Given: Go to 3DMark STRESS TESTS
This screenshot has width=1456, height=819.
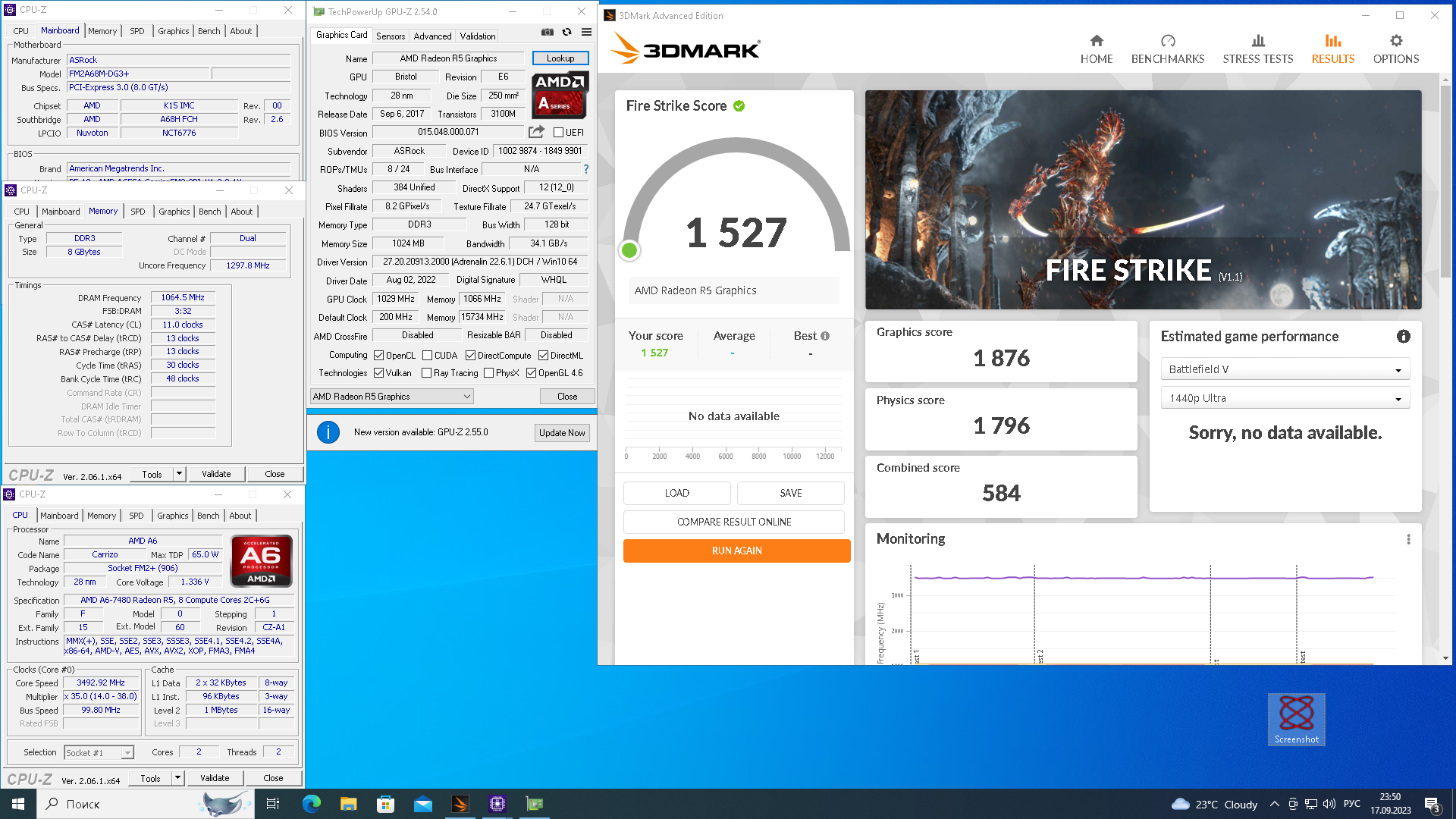Looking at the screenshot, I should tap(1258, 49).
